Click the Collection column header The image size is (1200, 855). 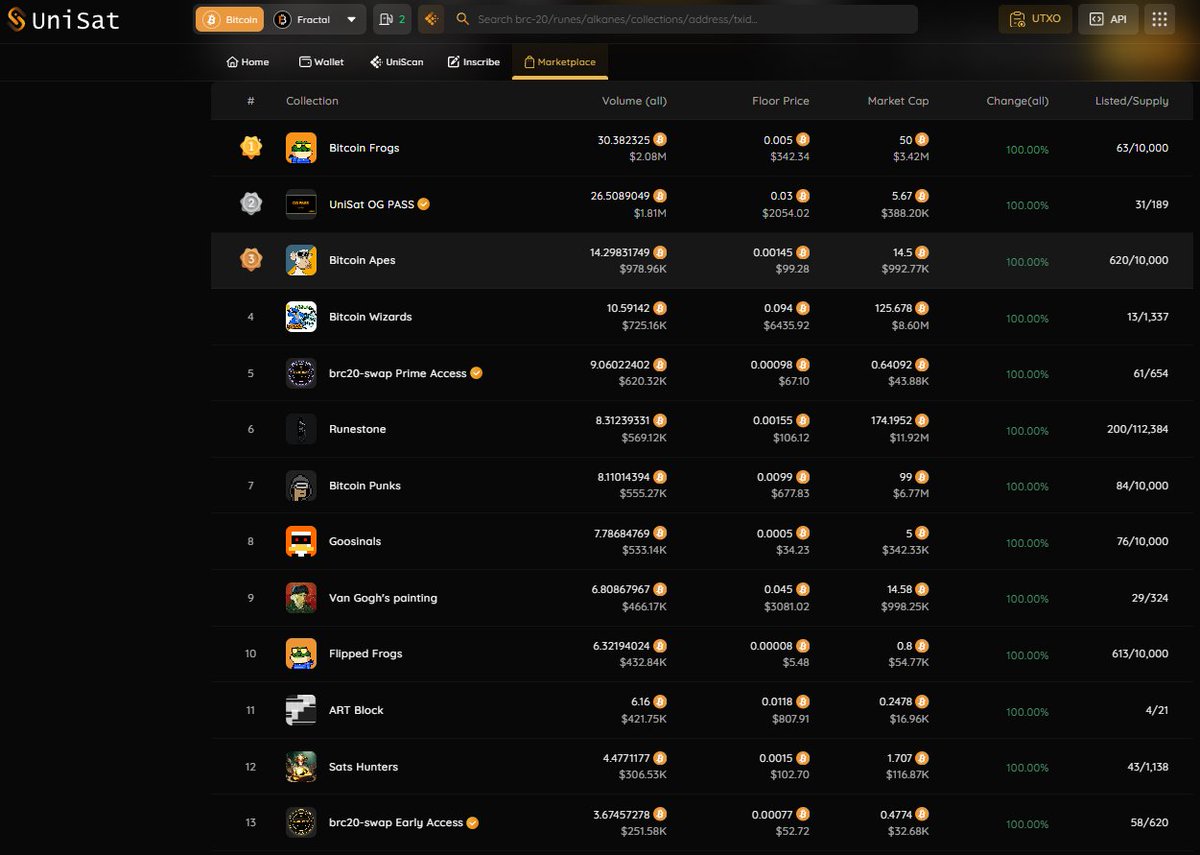point(312,101)
